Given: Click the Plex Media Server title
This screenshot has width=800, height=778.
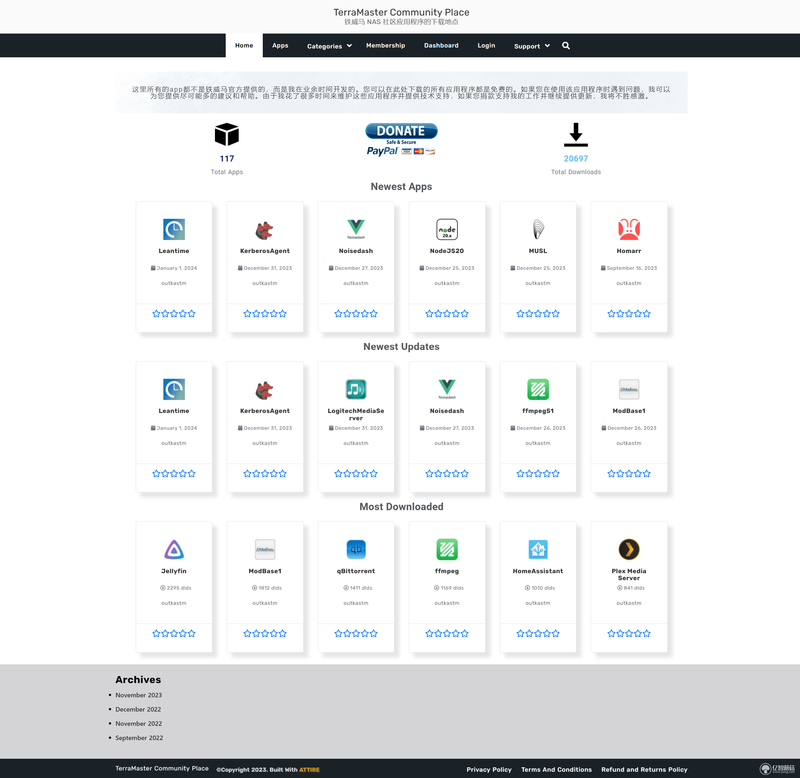Looking at the screenshot, I should (x=629, y=574).
